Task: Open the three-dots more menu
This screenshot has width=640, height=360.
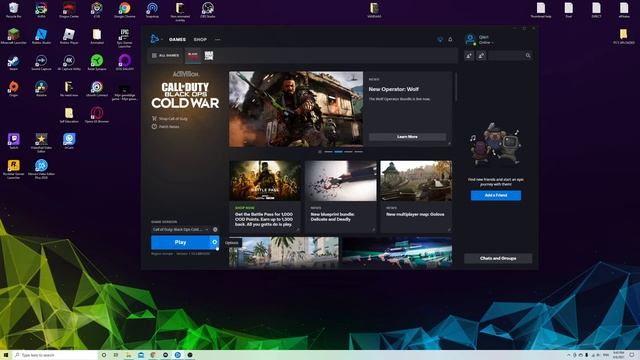Action: 218,40
